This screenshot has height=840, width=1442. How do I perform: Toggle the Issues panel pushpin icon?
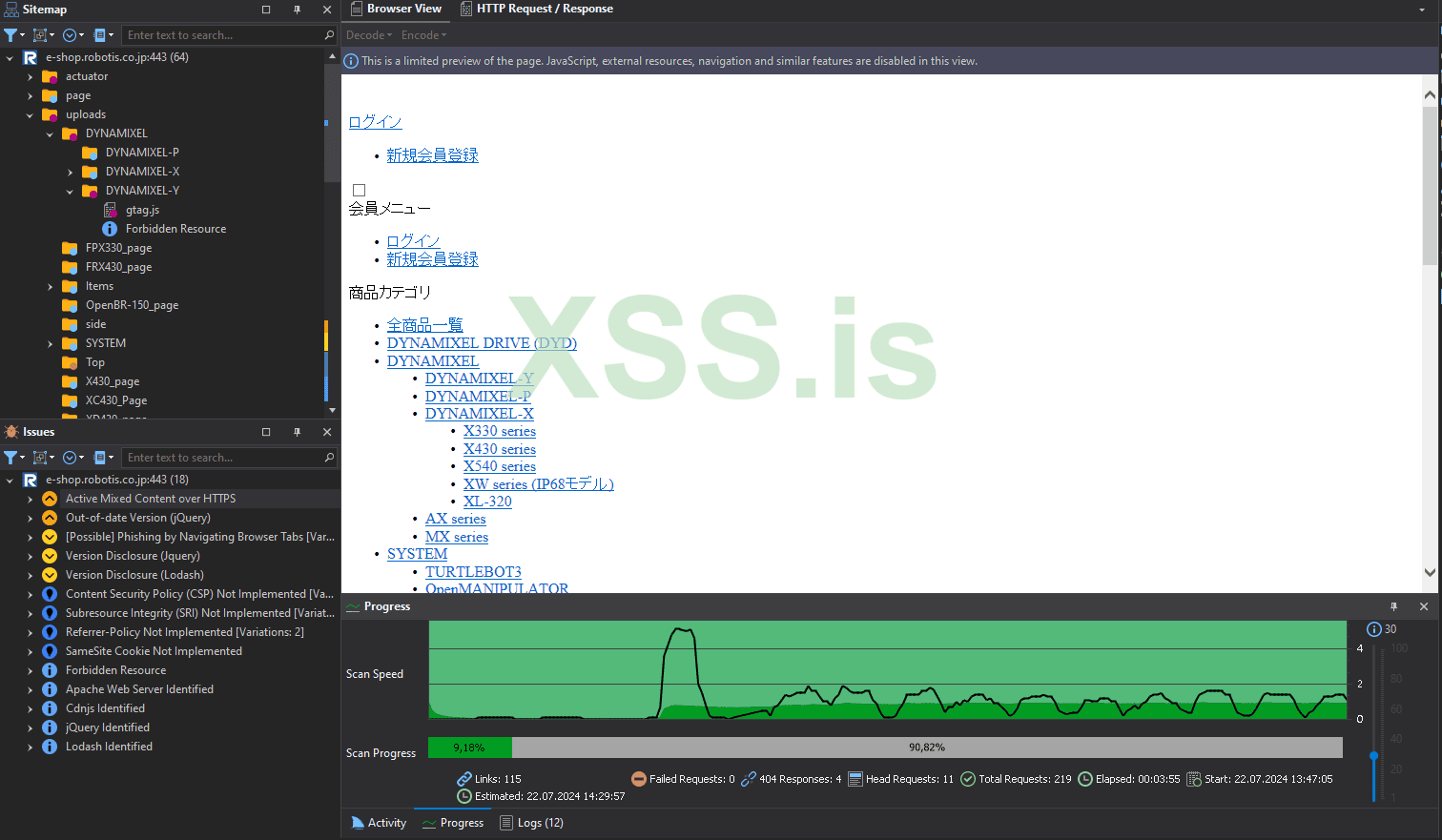(x=297, y=432)
